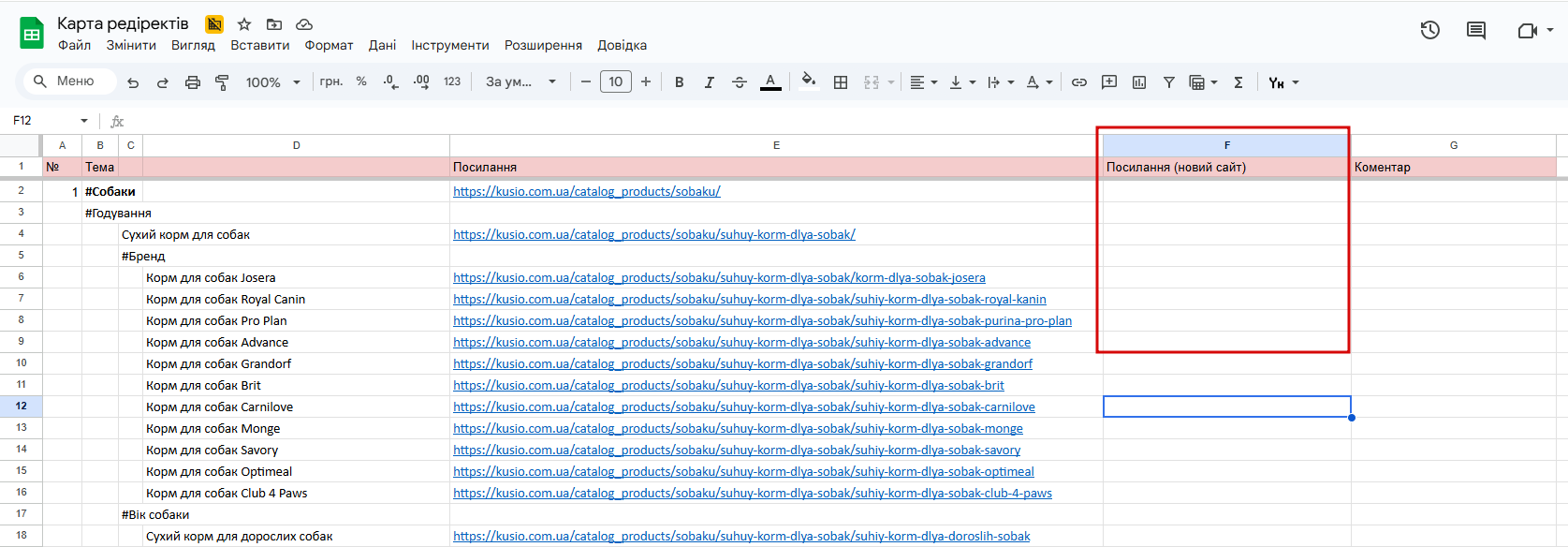
Task: Open functions sigma icon
Action: point(1238,82)
